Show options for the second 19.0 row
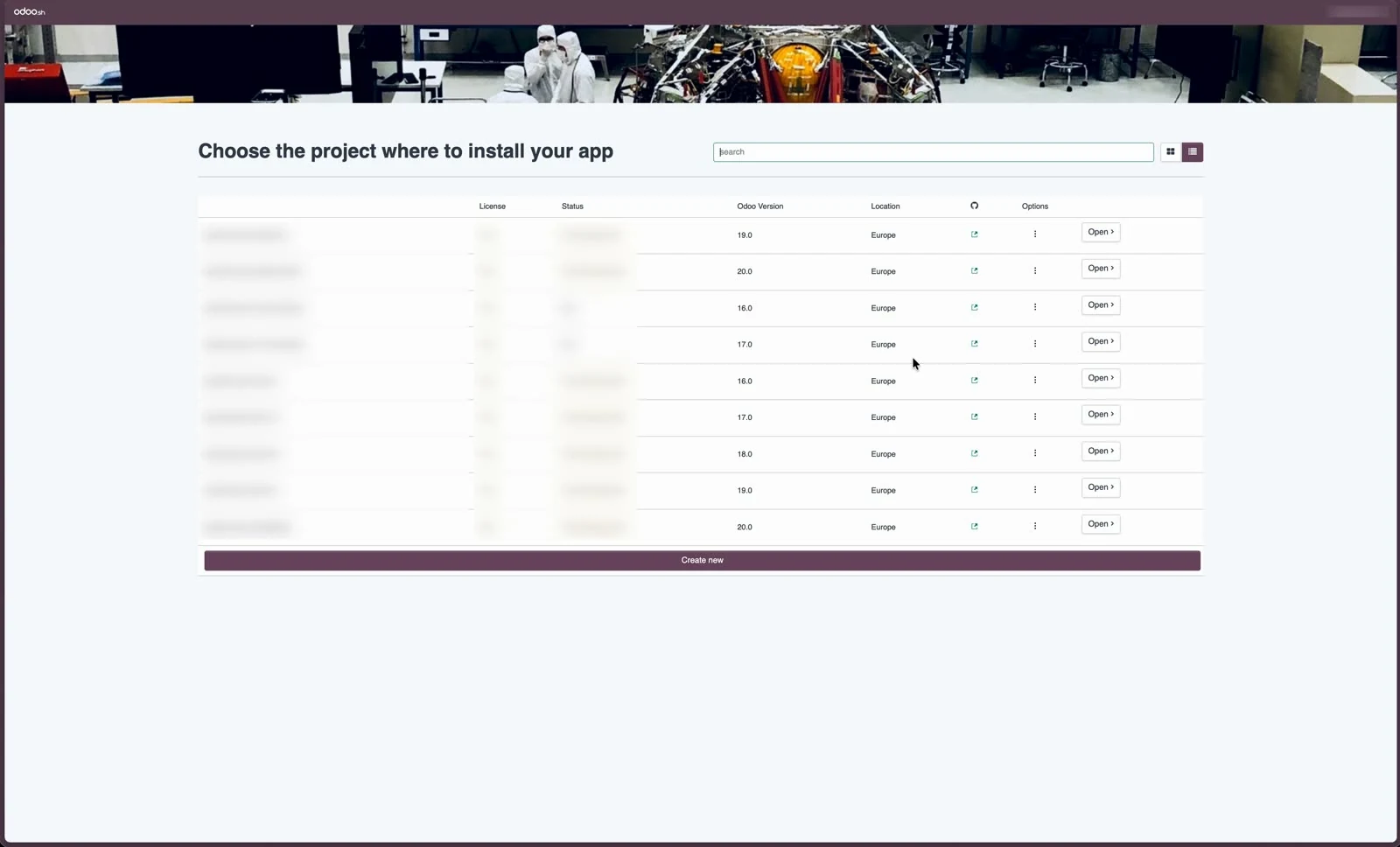Image resolution: width=1400 pixels, height=847 pixels. click(1034, 490)
